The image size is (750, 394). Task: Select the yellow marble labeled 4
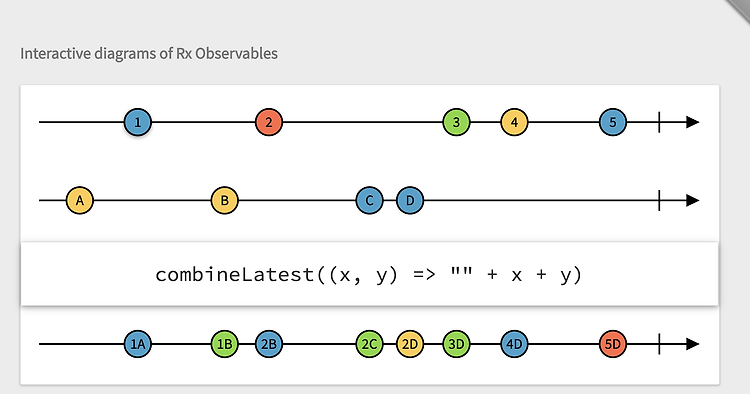point(514,122)
